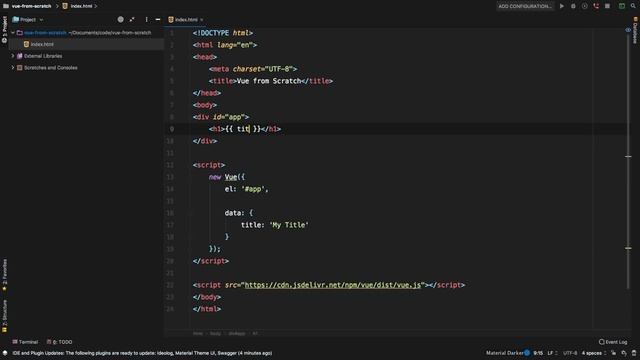Screen dimensions: 640x360
Task: Click the inspections profile icon in status bar
Action: (624, 353)
